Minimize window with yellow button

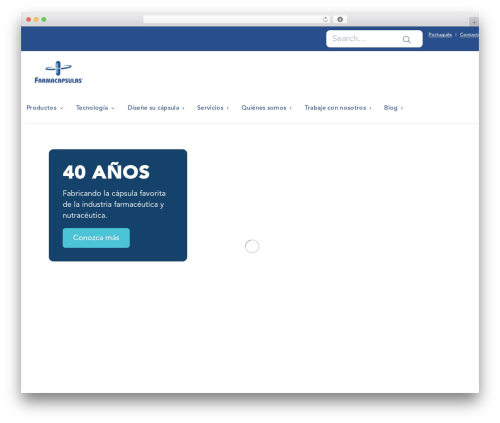(36, 19)
